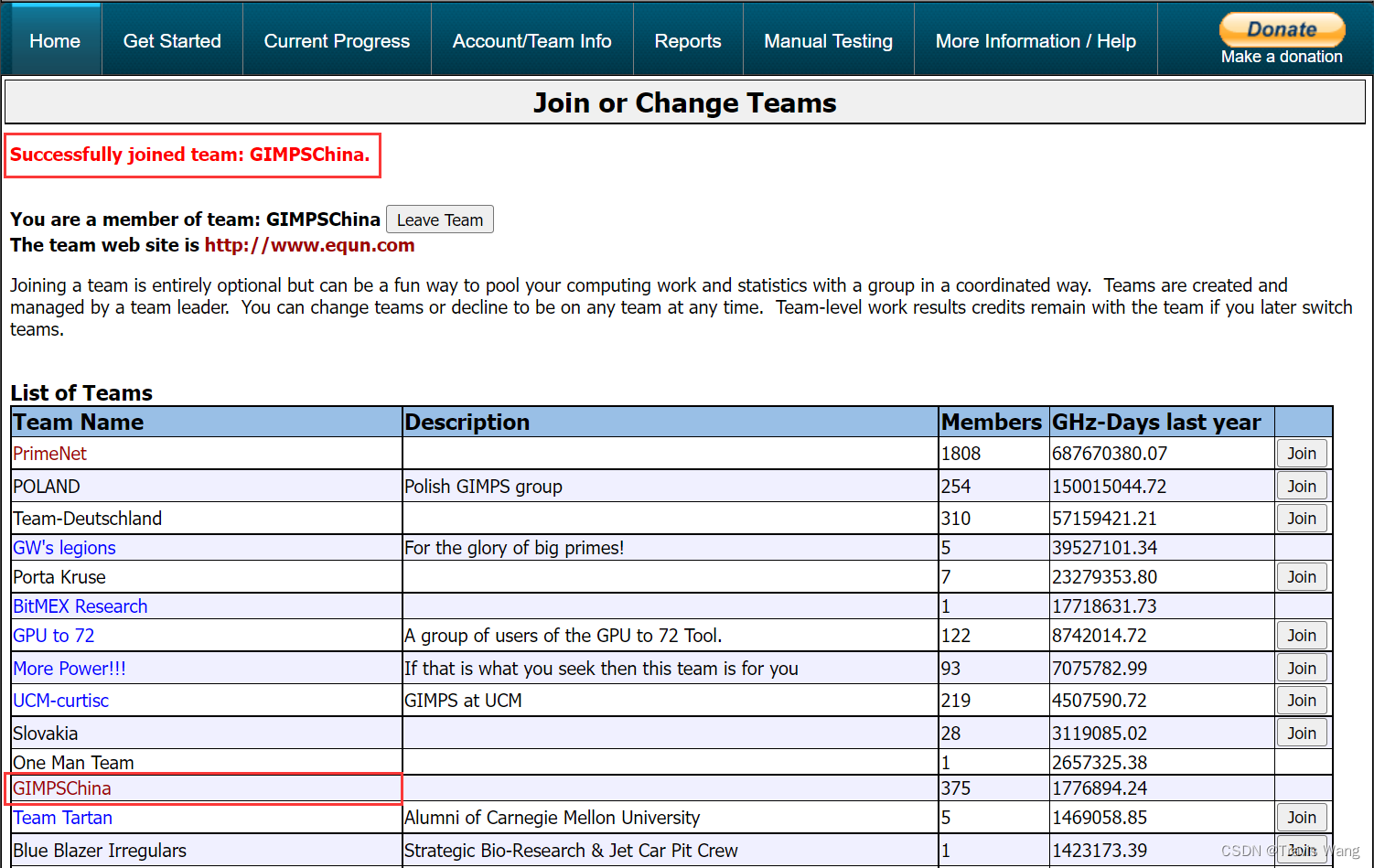Join the GPU to 72 team
This screenshot has width=1374, height=868.
pos(1302,636)
